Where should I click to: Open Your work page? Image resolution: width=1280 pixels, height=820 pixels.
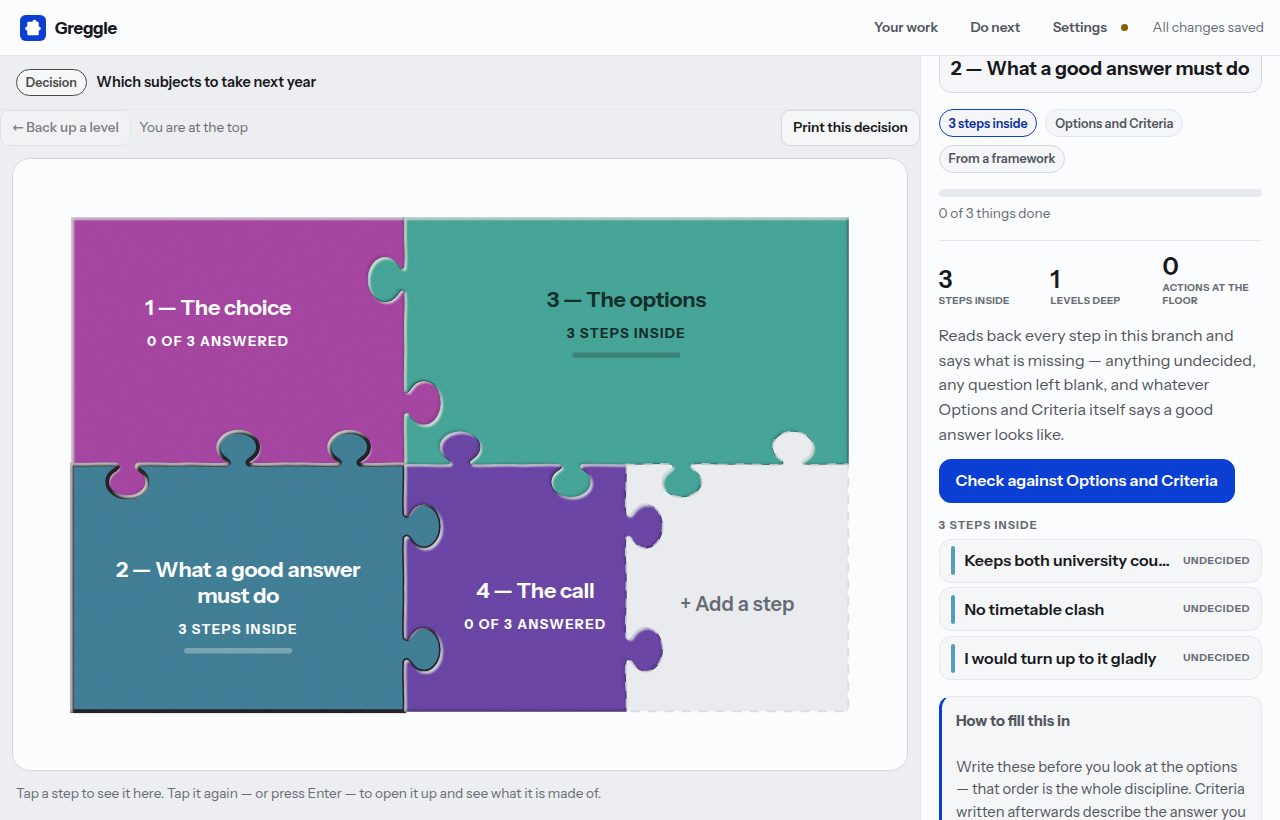(906, 28)
